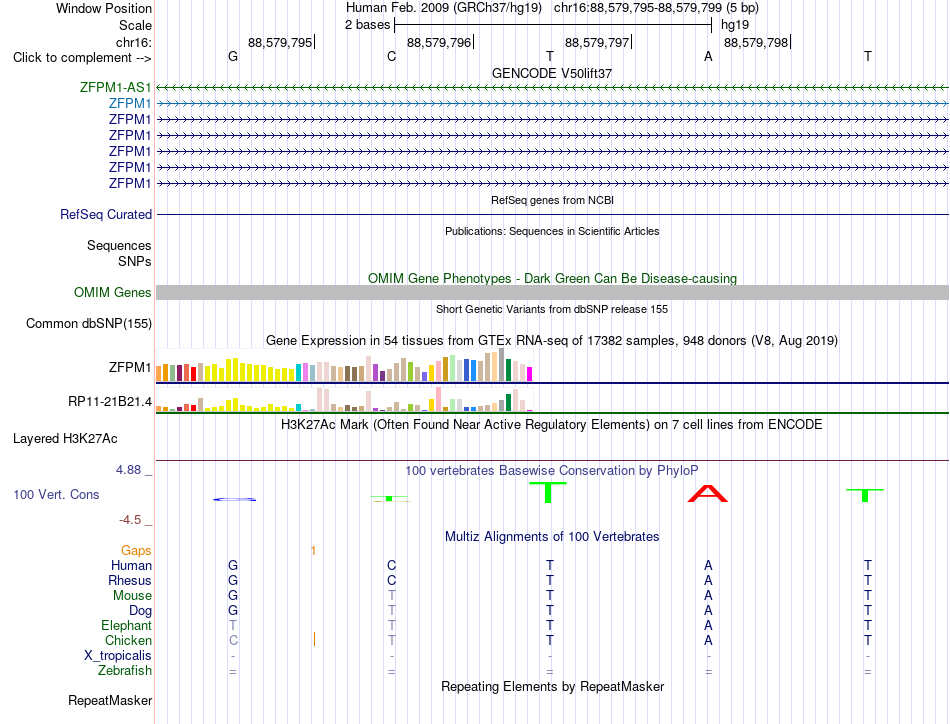Screen dimensions: 950x724
Task: Click the RP11-21B21.4 track label
Action: 110,402
